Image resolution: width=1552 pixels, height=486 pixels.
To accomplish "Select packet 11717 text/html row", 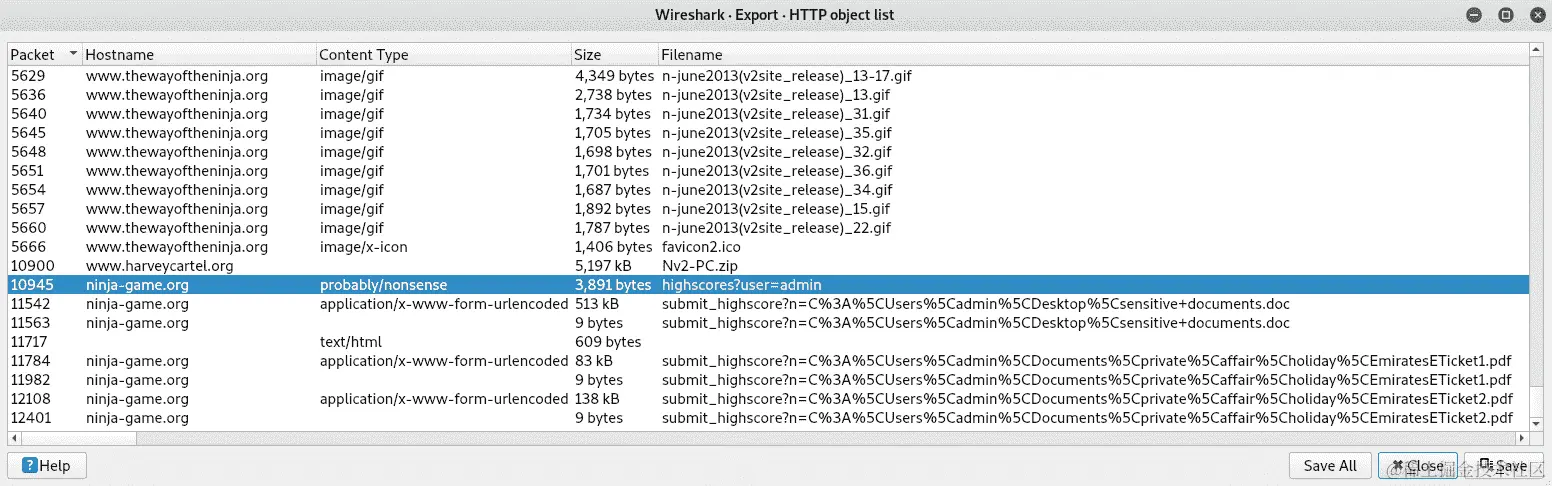I will 769,342.
